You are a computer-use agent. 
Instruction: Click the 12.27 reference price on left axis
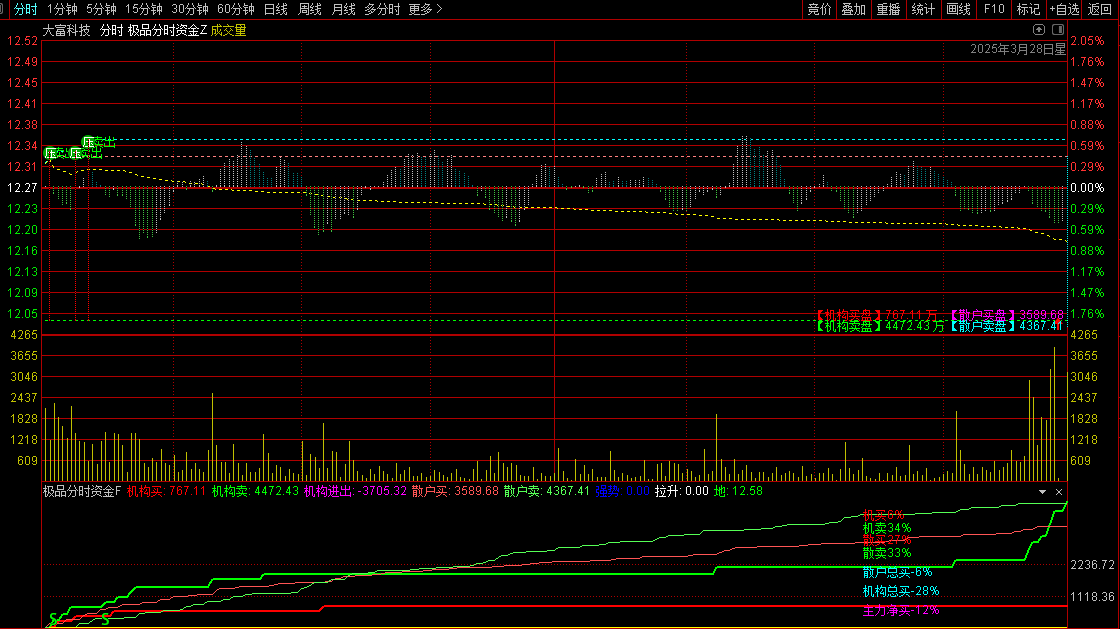pyautogui.click(x=22, y=188)
